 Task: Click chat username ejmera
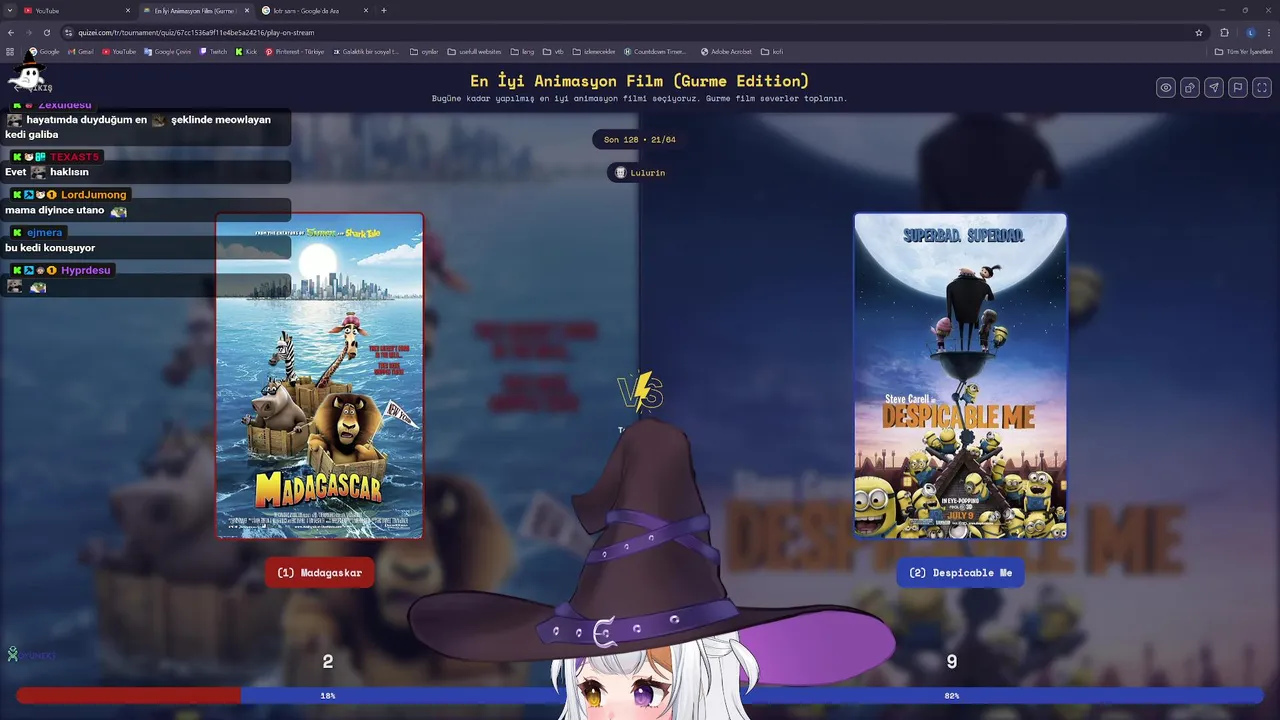coord(45,233)
